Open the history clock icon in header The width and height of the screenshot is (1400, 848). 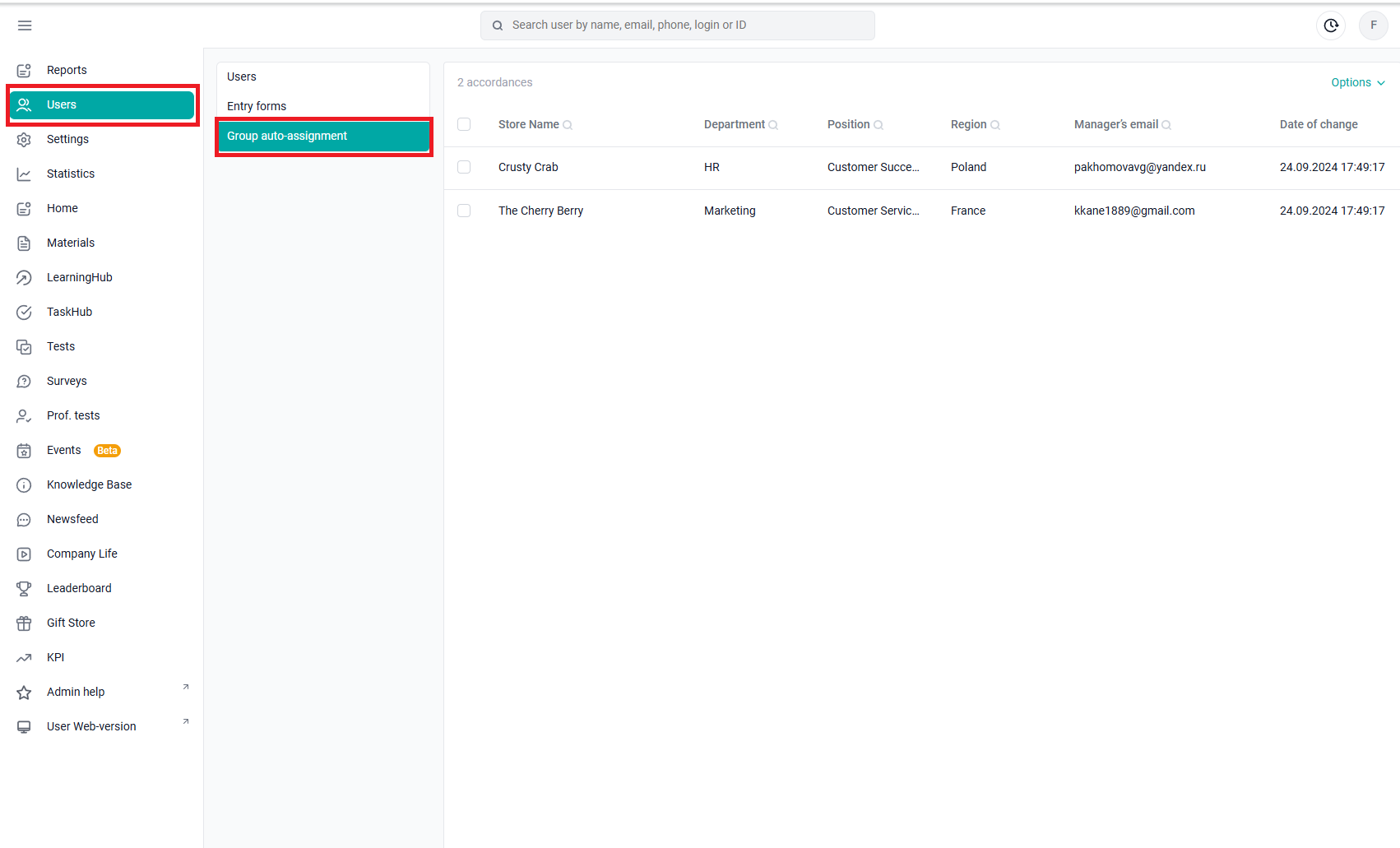(1331, 25)
